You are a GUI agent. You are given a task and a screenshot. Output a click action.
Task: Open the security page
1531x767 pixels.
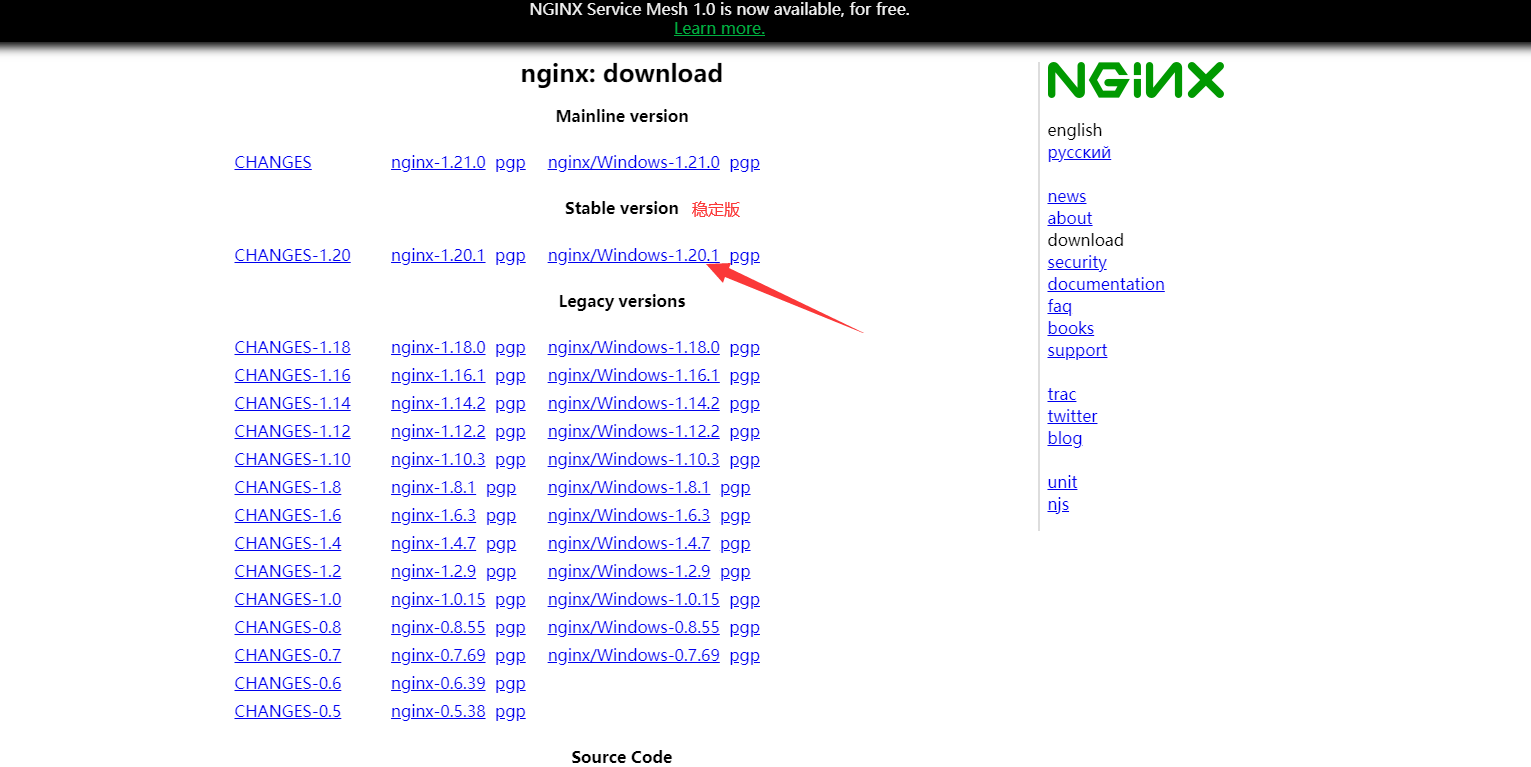tap(1077, 262)
